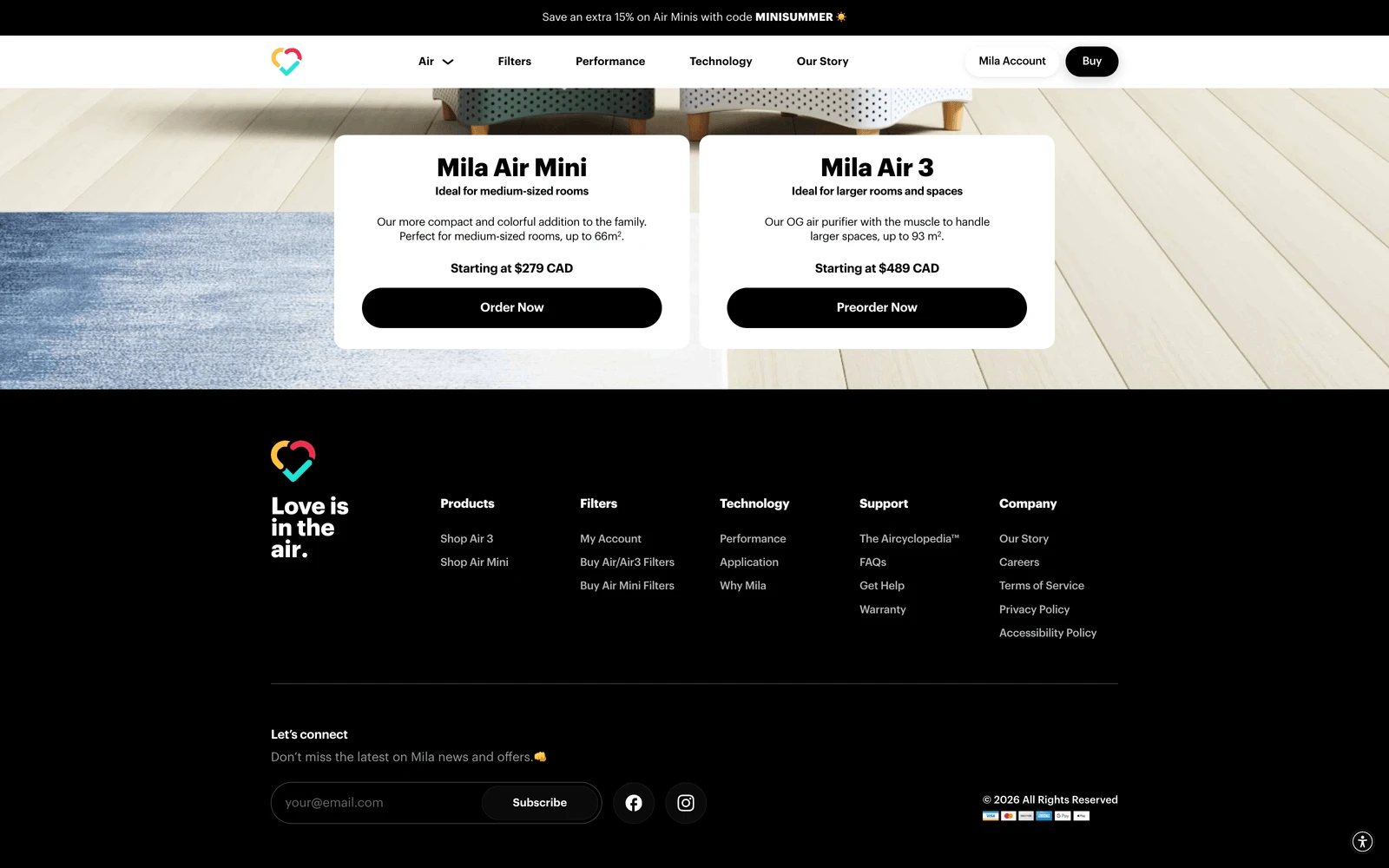Open the Application footer link

(749, 562)
